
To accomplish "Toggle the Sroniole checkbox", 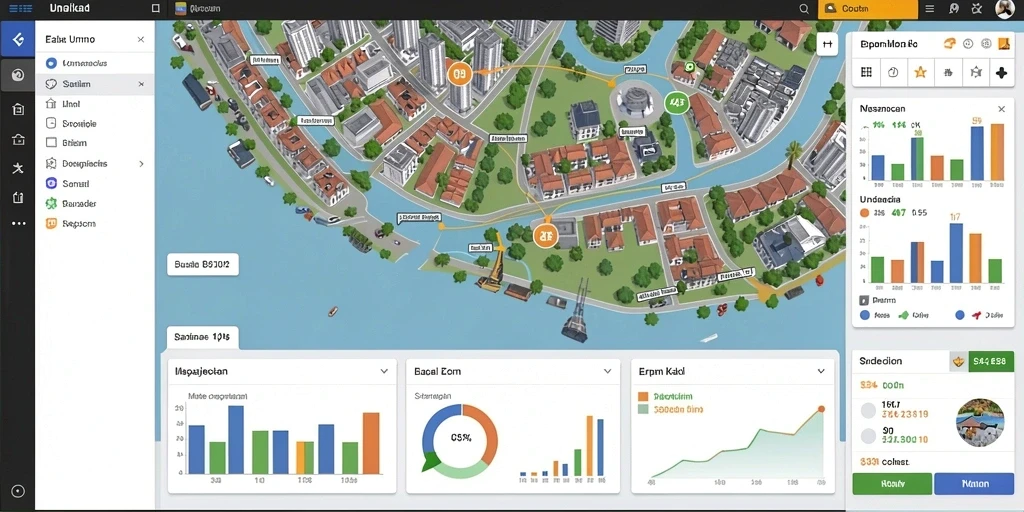I will (x=52, y=123).
